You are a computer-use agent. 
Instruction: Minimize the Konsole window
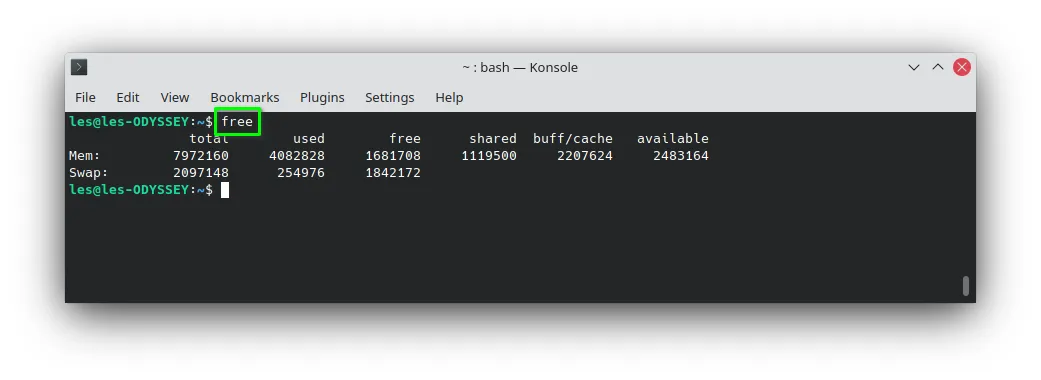pyautogui.click(x=914, y=67)
